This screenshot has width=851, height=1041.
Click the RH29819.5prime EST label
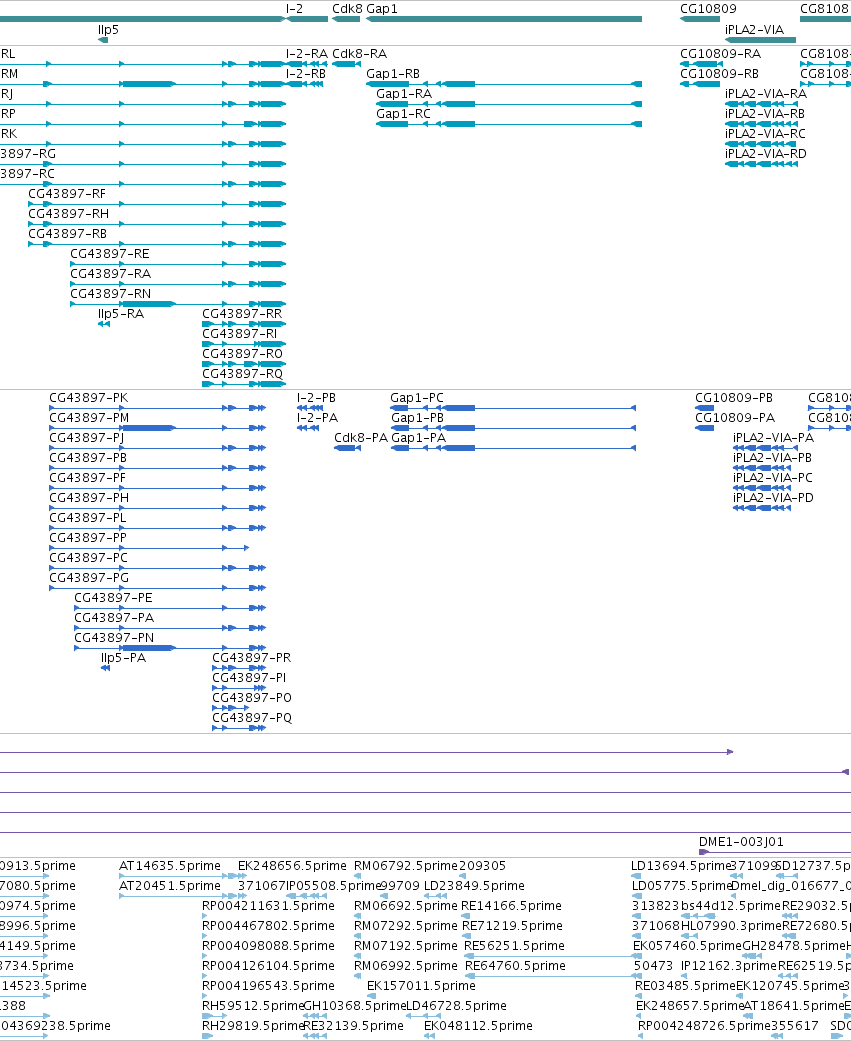253,1026
